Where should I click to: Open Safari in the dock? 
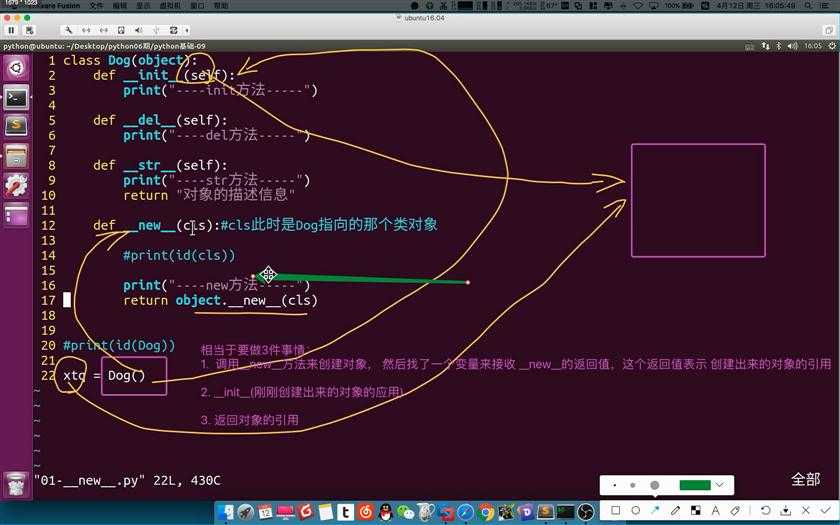click(x=466, y=512)
